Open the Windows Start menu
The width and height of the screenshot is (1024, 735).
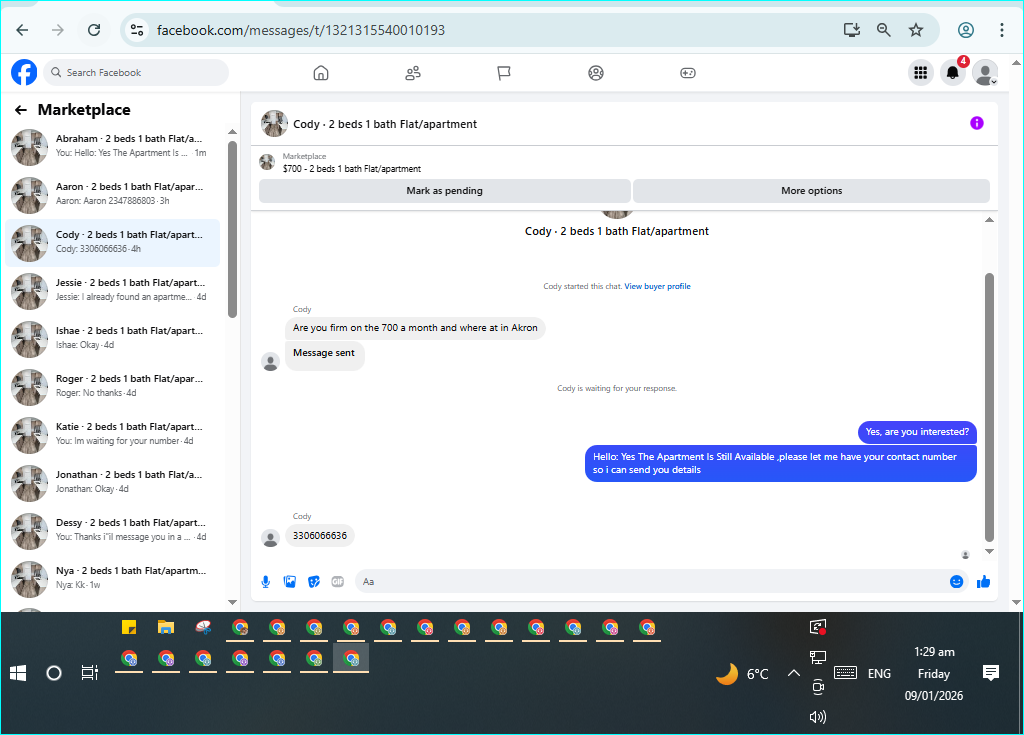18,673
